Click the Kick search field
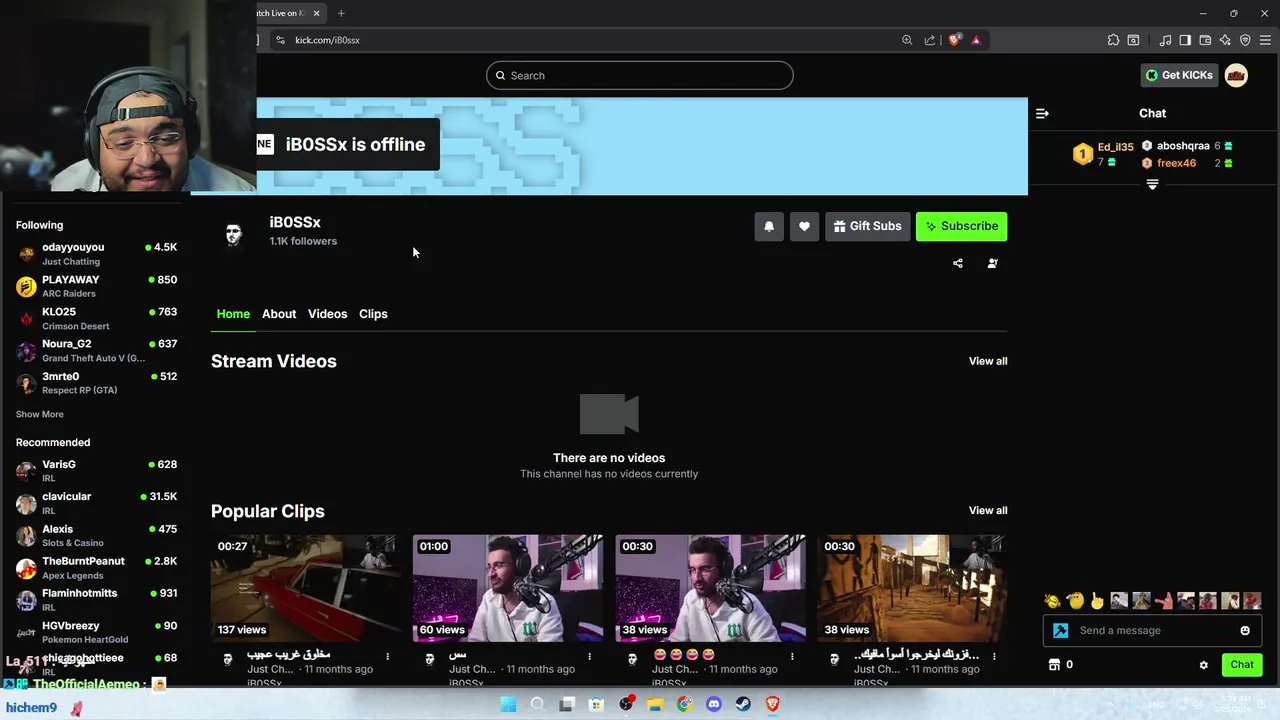 pyautogui.click(x=640, y=75)
